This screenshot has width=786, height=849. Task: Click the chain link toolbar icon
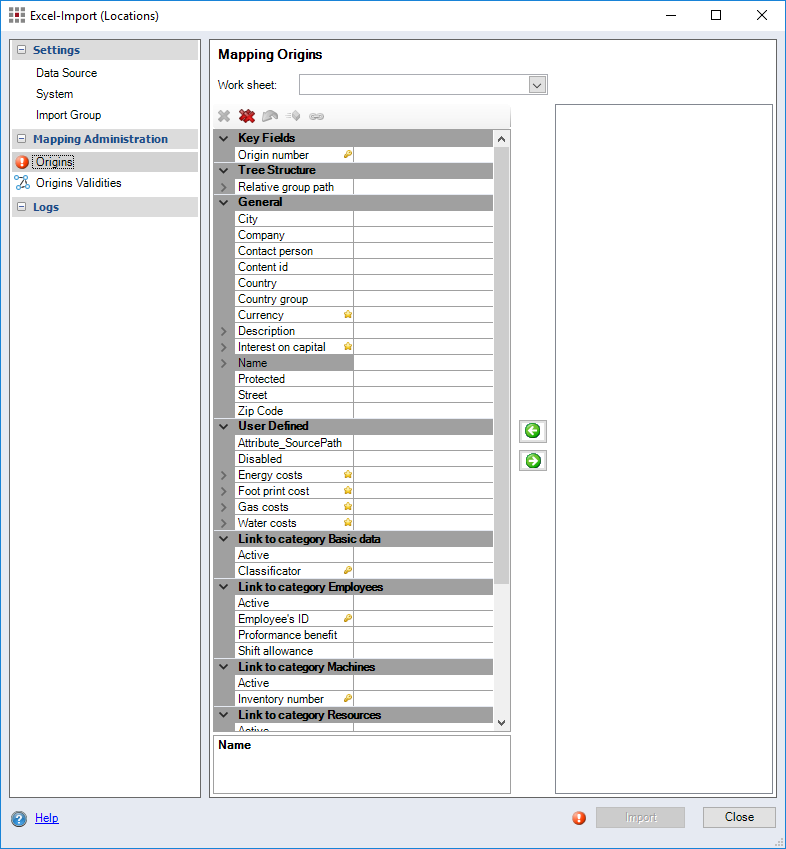[x=316, y=116]
